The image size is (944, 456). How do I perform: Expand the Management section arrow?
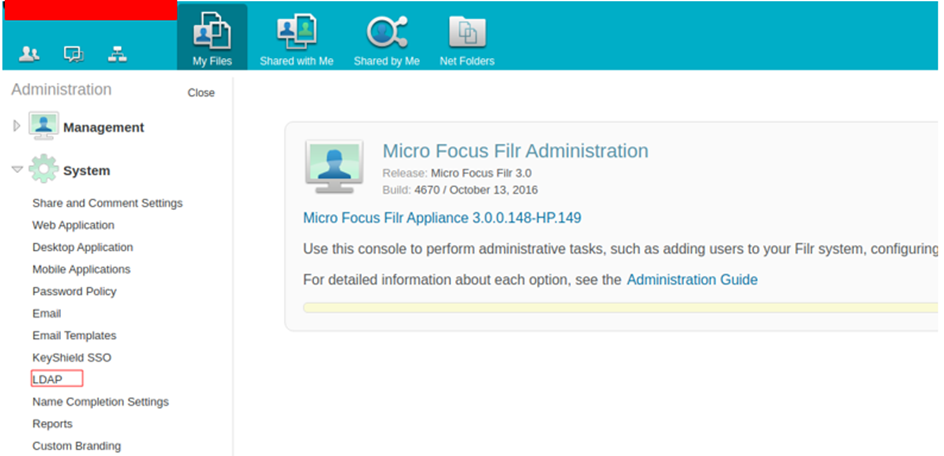coord(16,126)
